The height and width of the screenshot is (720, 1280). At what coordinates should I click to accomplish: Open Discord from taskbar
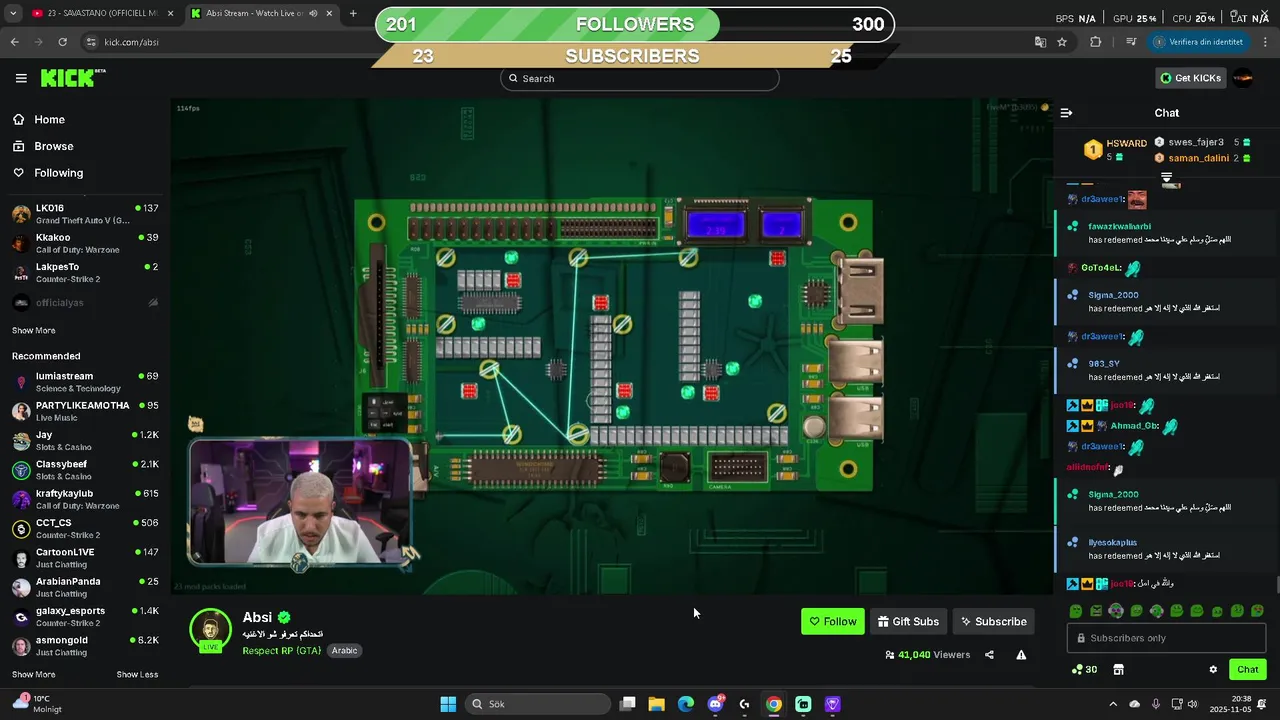(x=715, y=704)
